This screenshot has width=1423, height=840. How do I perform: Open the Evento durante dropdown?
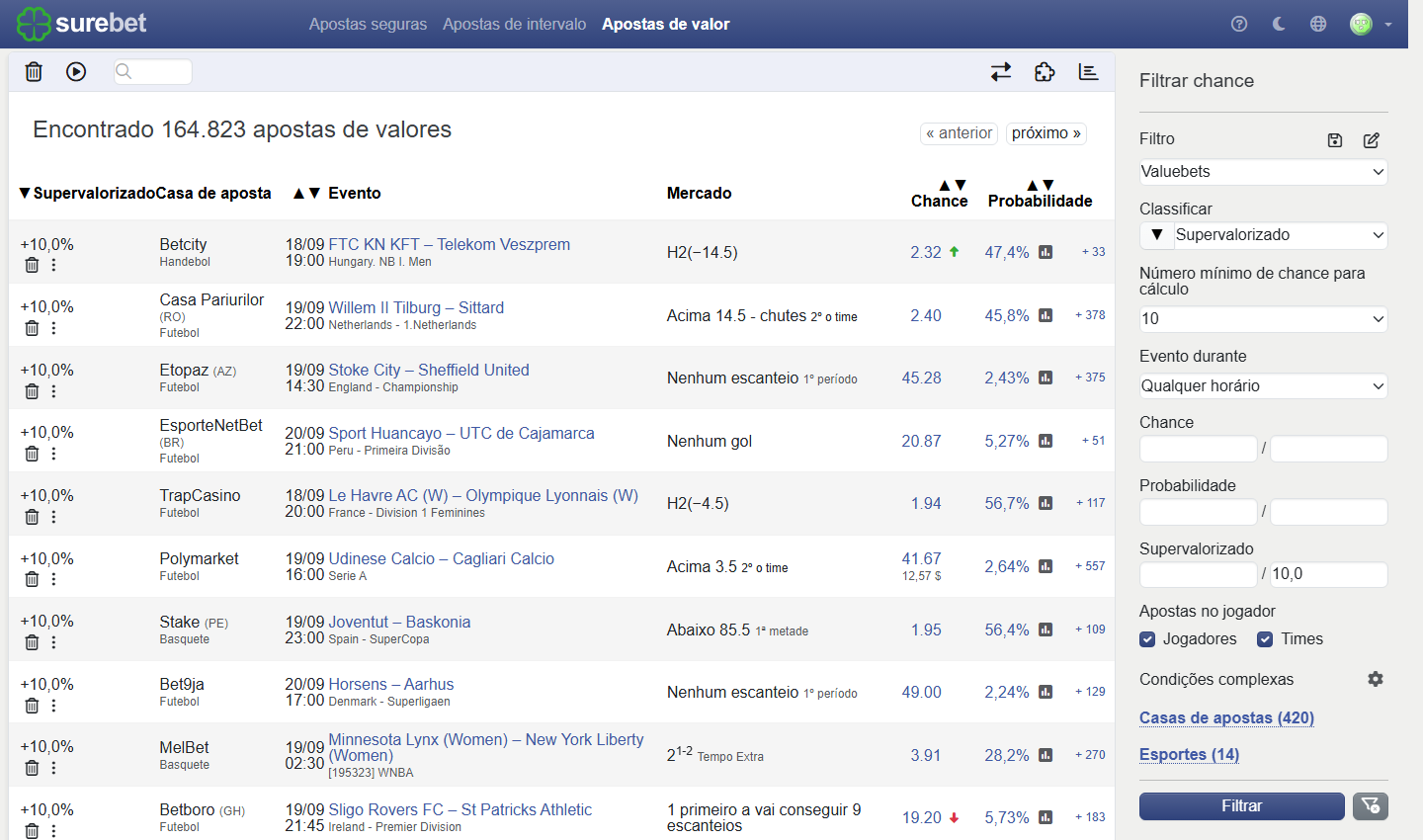click(x=1263, y=386)
